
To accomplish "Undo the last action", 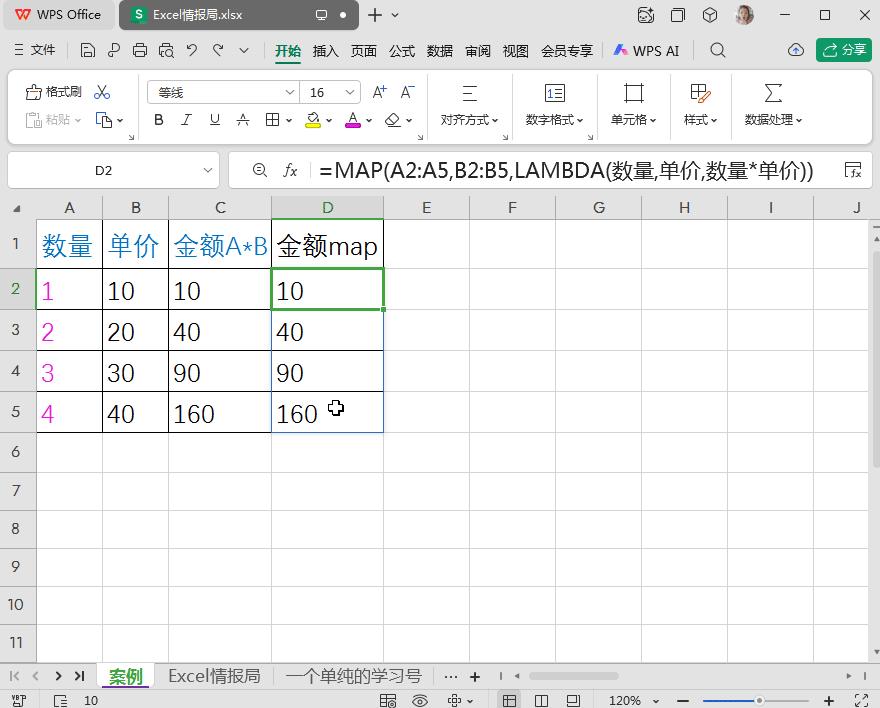I will [x=192, y=50].
